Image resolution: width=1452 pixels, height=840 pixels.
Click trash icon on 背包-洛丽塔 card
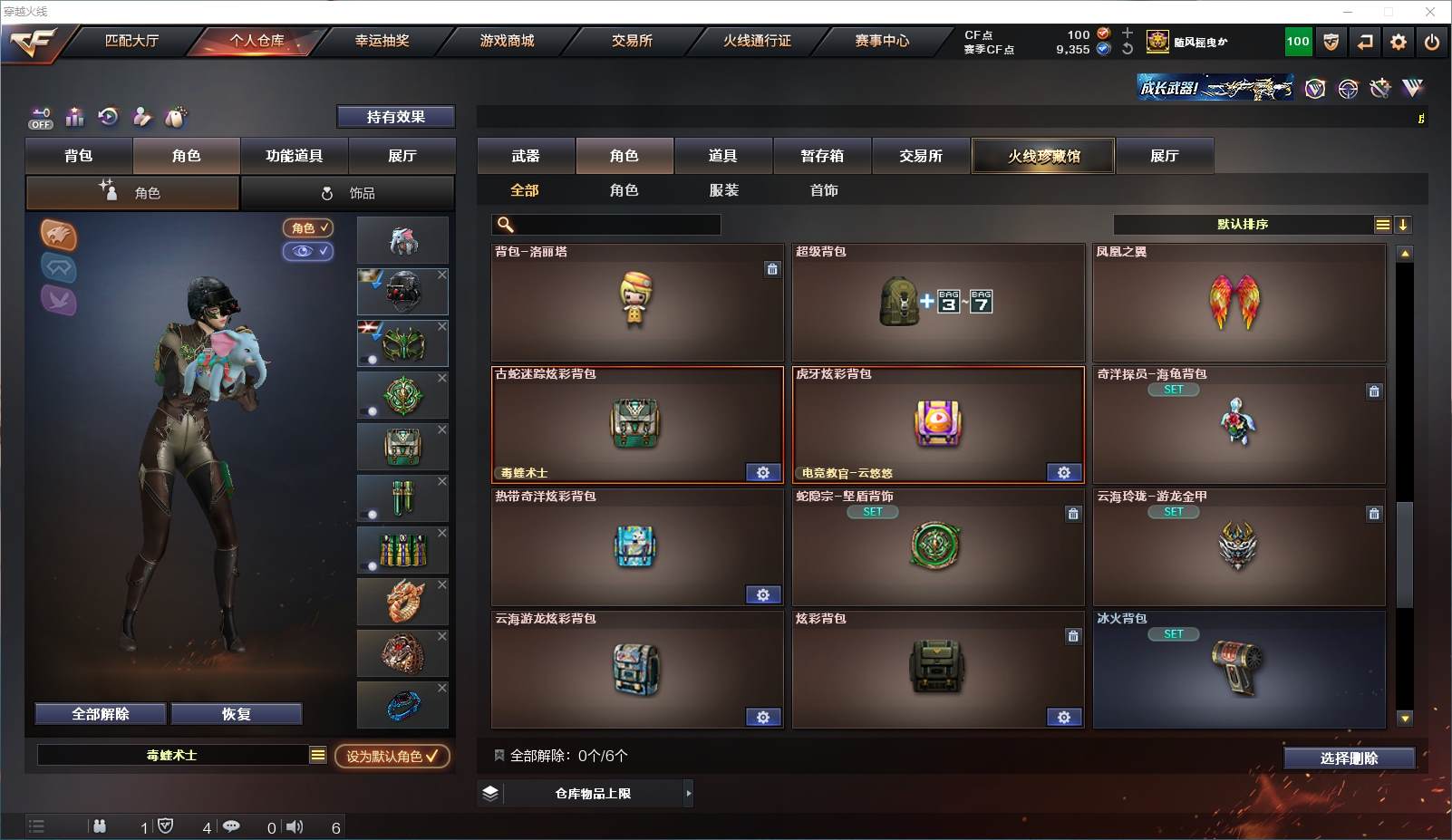click(772, 269)
